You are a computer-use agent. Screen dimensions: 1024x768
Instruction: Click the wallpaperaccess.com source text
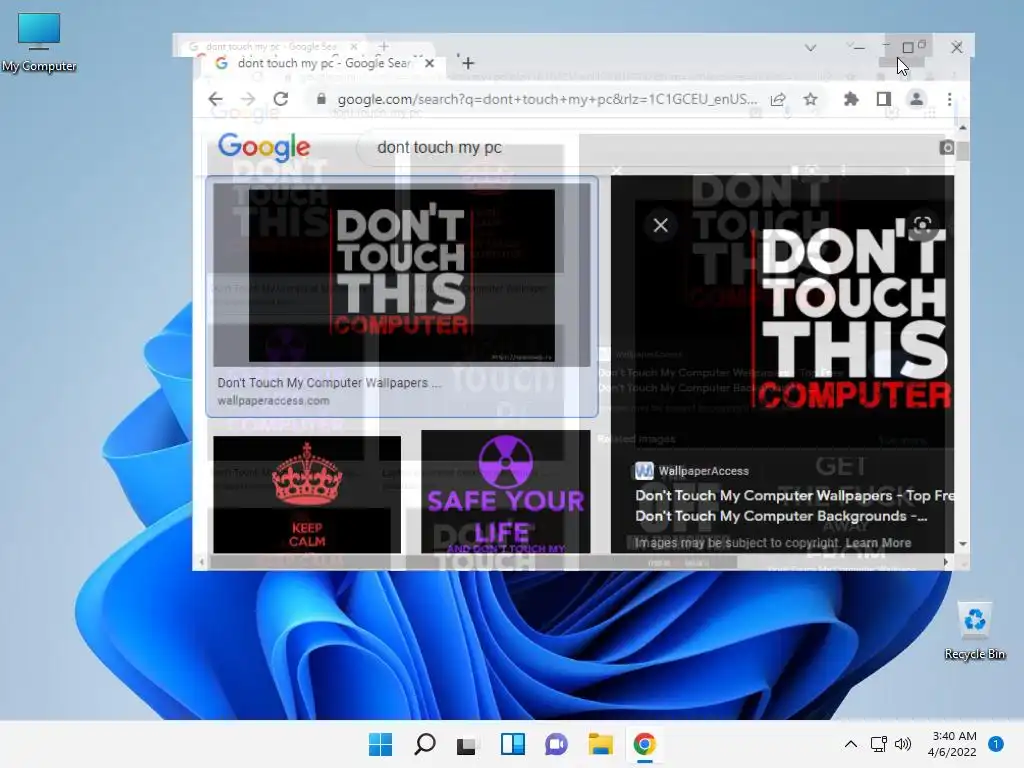pyautogui.click(x=273, y=400)
